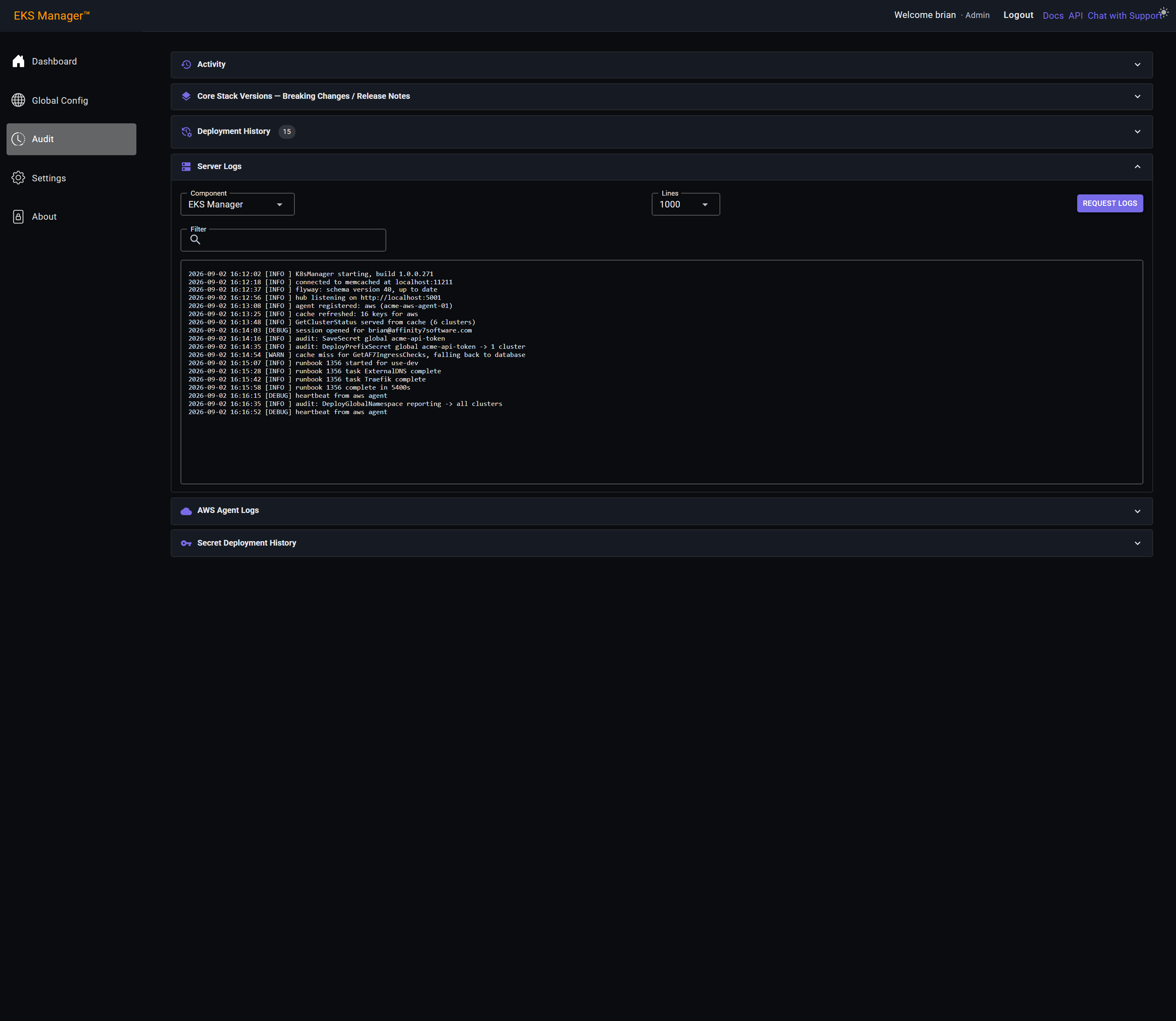Click log line 'agent registered: aws'
Image resolution: width=1176 pixels, height=1021 pixels.
320,306
